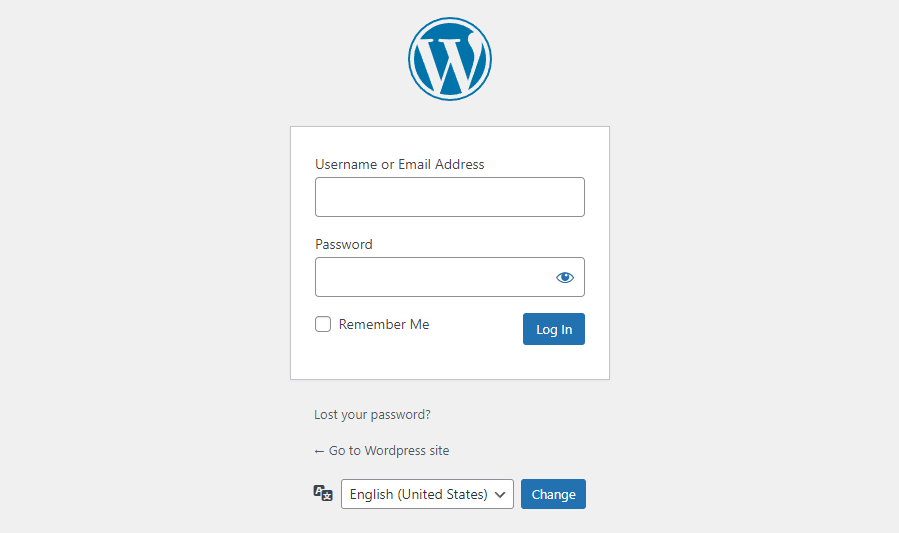Follow the Go to Wordpress site link
This screenshot has height=533, width=899.
tap(389, 451)
